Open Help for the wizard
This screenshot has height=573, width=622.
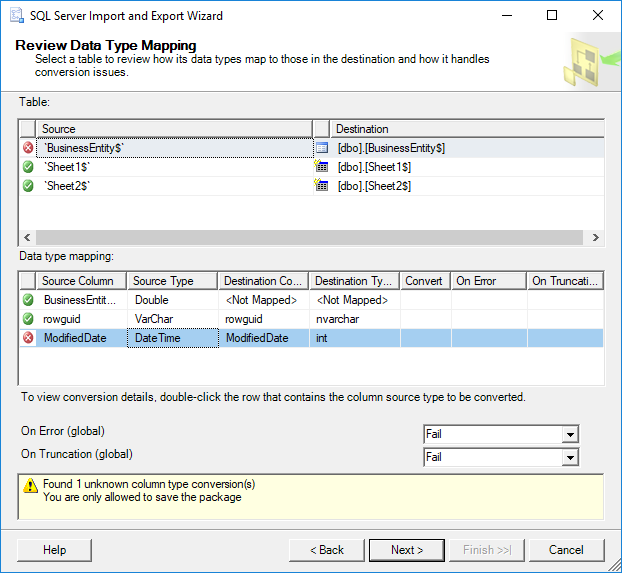[x=55, y=550]
